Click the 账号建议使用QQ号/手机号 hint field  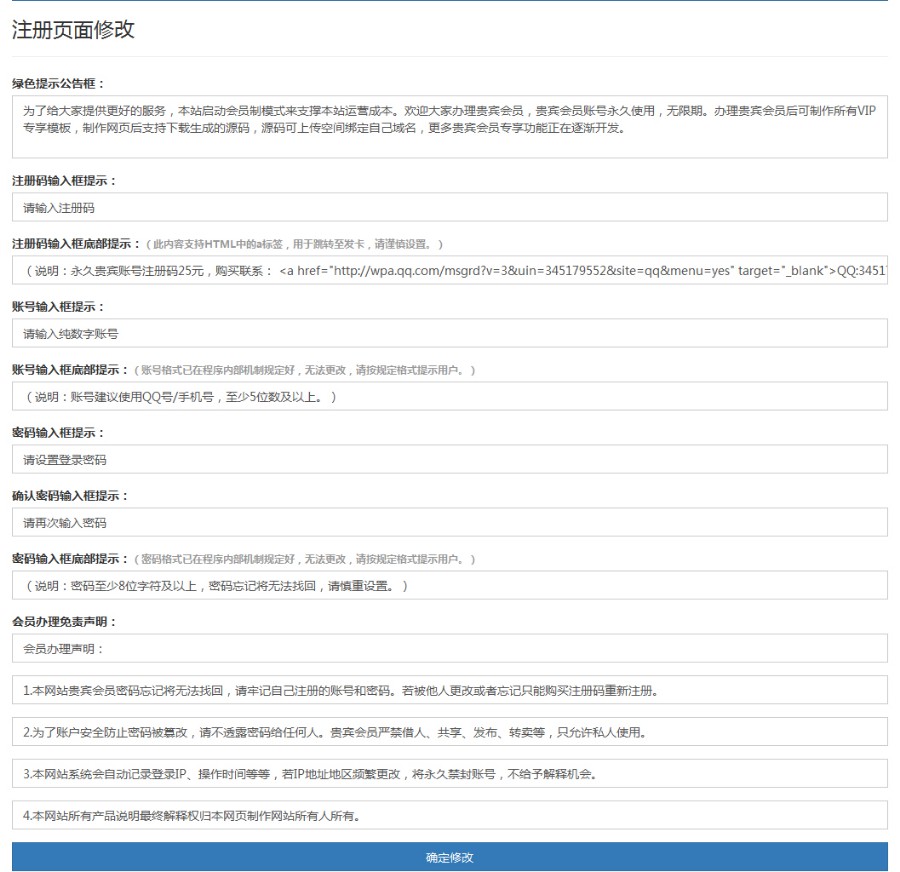pos(449,397)
